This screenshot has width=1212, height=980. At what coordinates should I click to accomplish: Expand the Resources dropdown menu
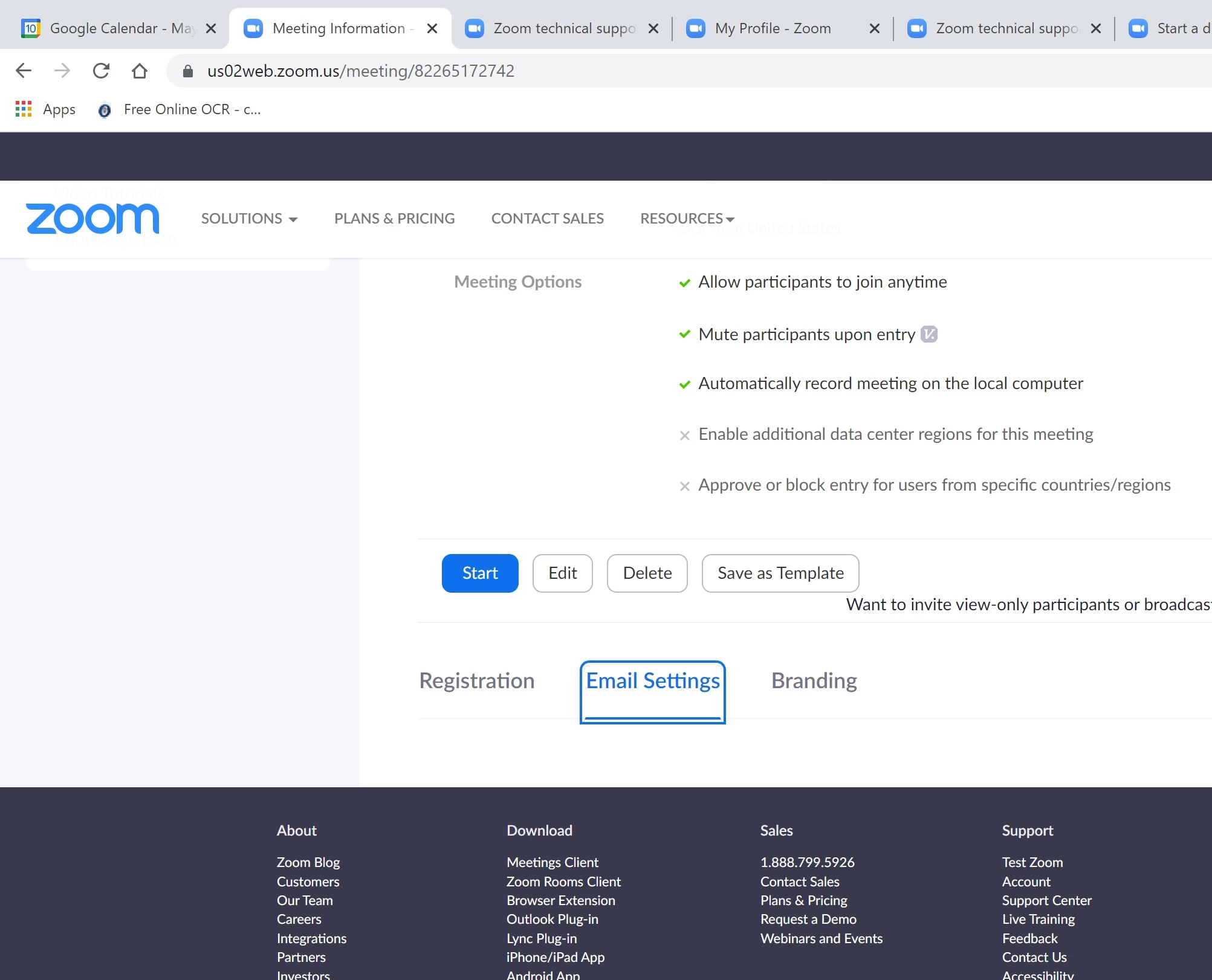pyautogui.click(x=687, y=219)
